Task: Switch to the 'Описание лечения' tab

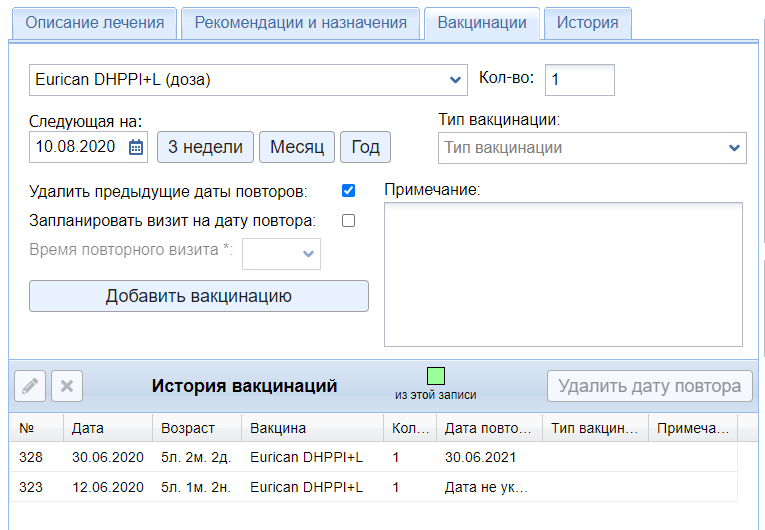Action: 93,23
